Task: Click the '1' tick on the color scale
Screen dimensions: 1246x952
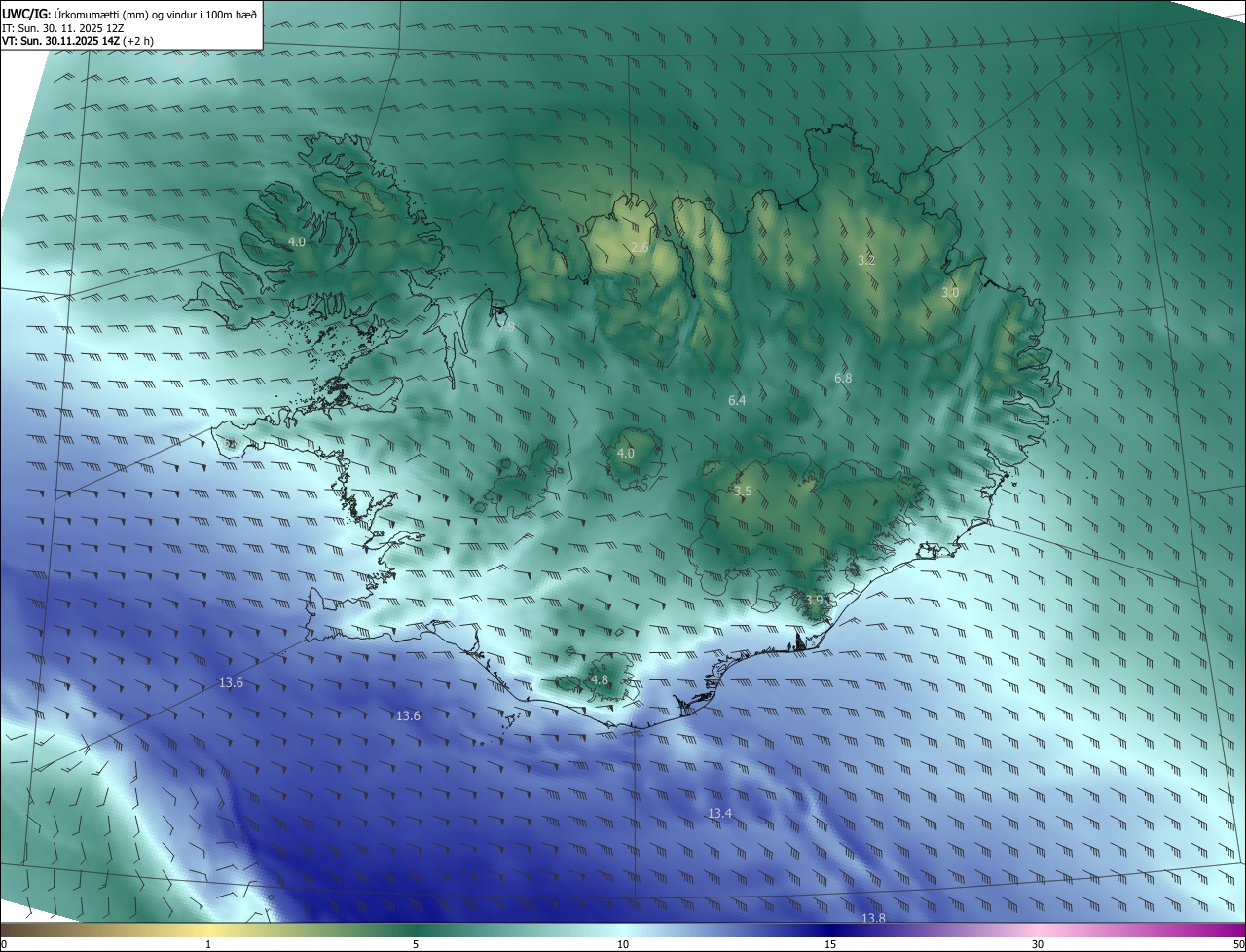Action: (x=208, y=944)
